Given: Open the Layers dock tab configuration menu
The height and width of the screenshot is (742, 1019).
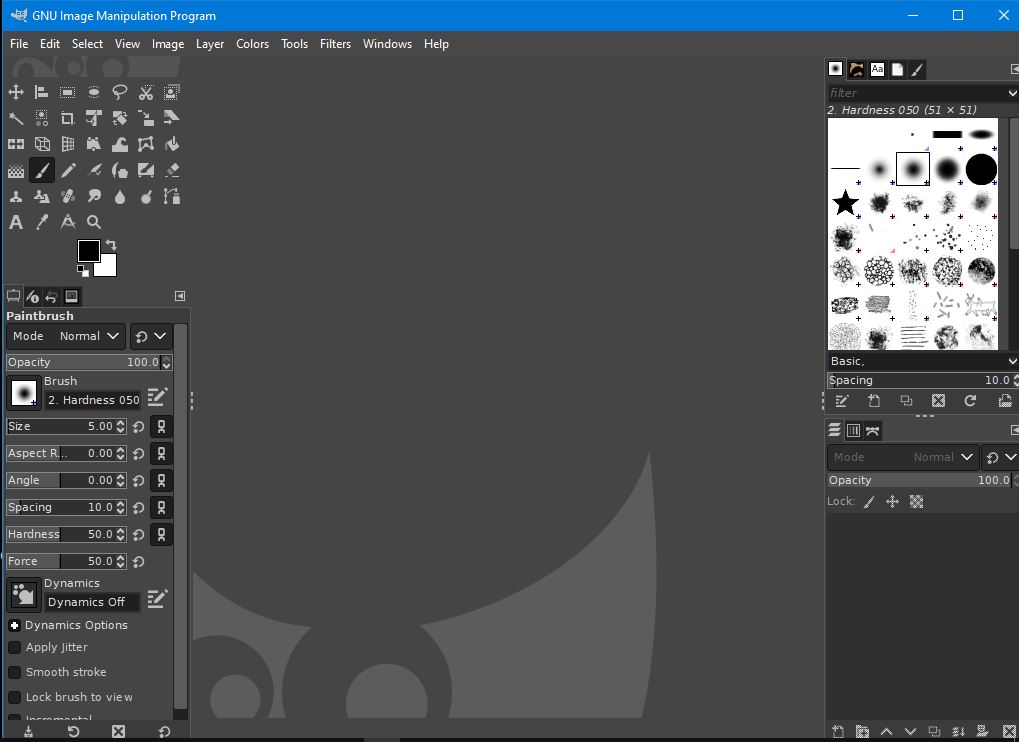Looking at the screenshot, I should coord(1014,430).
